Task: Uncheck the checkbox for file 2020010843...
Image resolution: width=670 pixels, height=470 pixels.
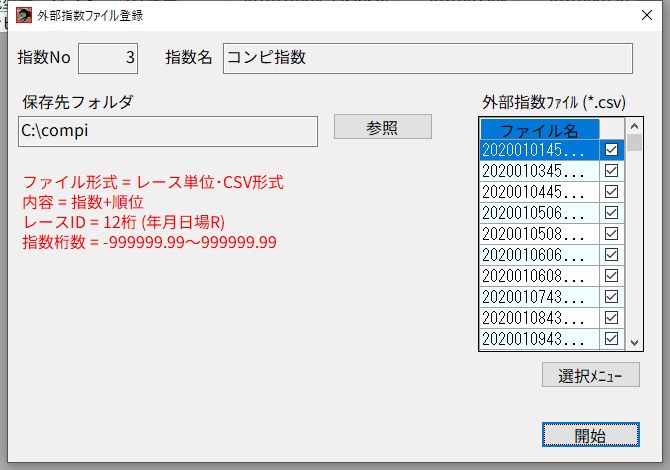Action: pyautogui.click(x=611, y=317)
